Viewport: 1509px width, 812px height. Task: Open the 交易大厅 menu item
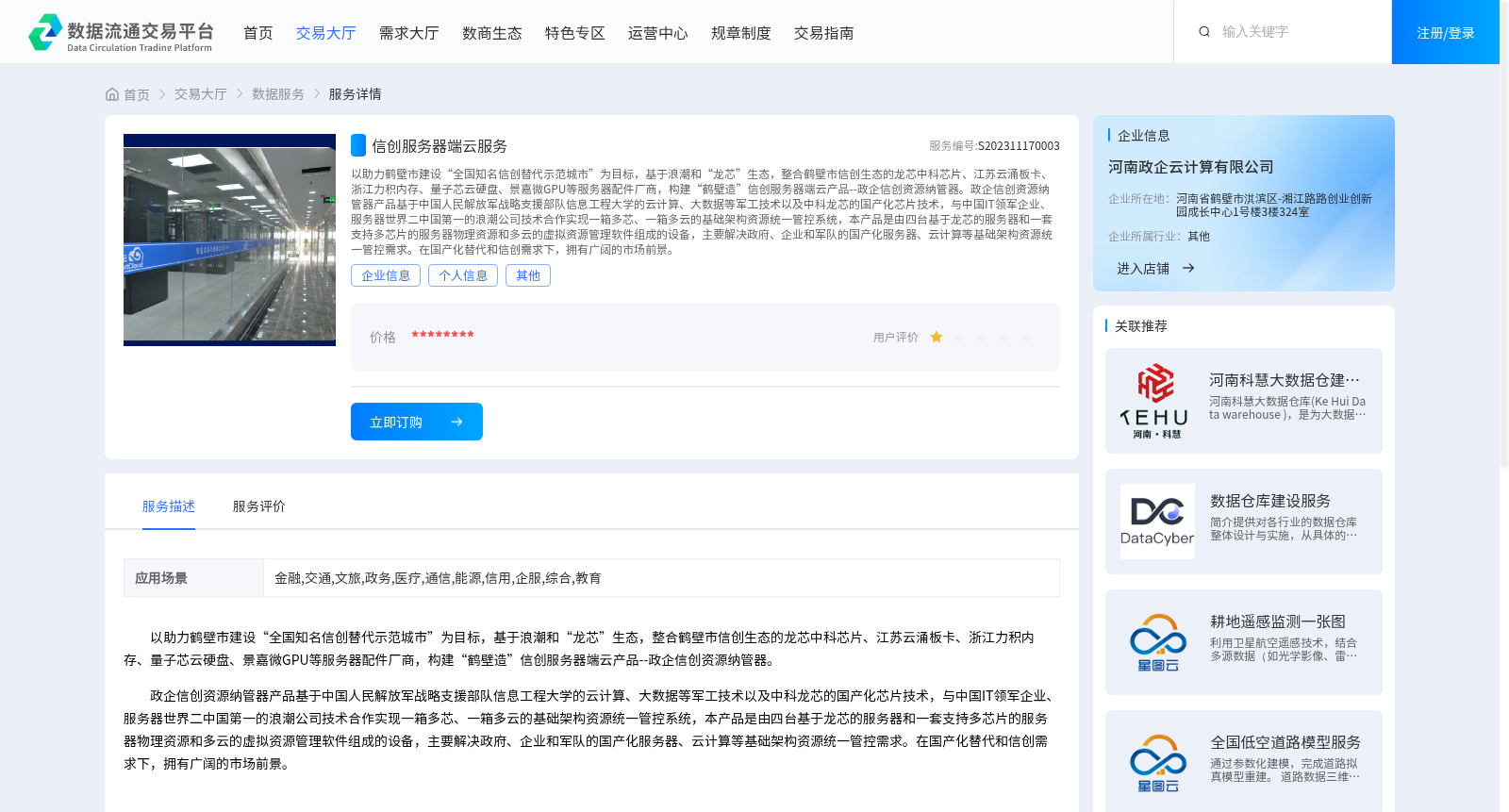tap(326, 33)
